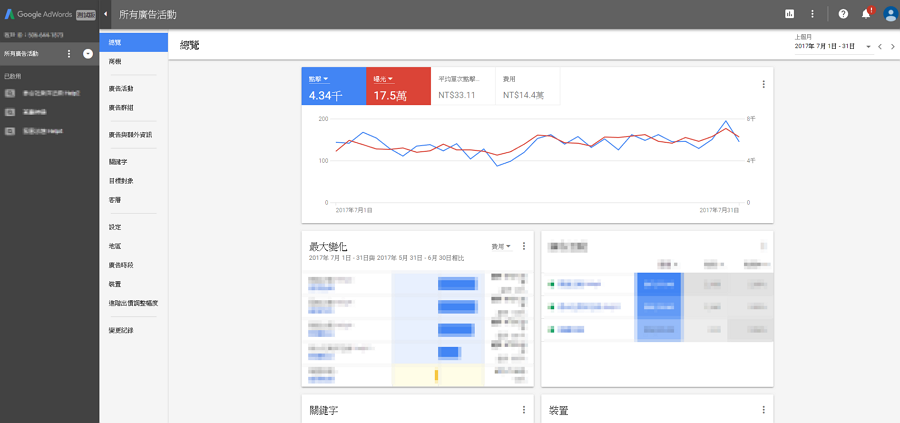Image resolution: width=900 pixels, height=423 pixels.
Task: Open the 費用 dropdown in 最大變化 card
Action: click(x=501, y=246)
